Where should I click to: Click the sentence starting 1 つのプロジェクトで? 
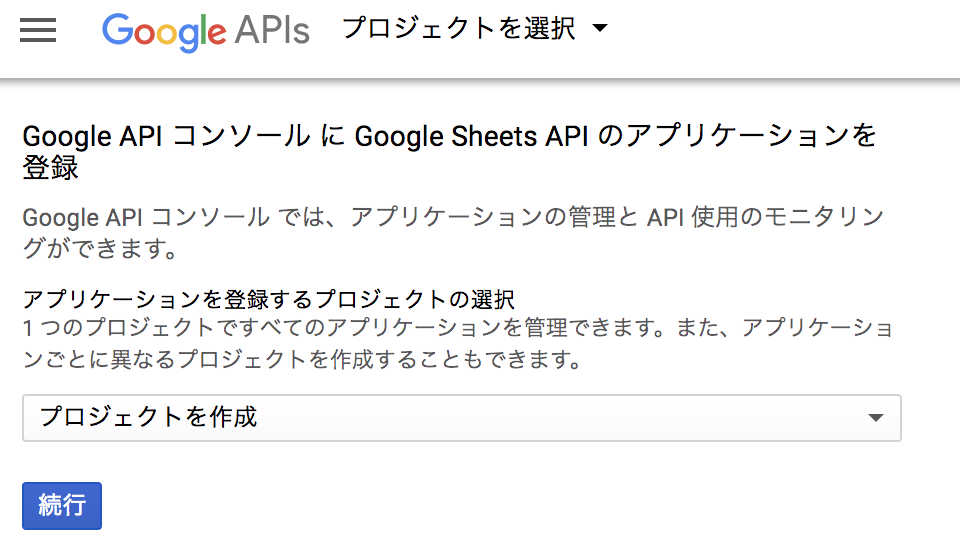[458, 328]
